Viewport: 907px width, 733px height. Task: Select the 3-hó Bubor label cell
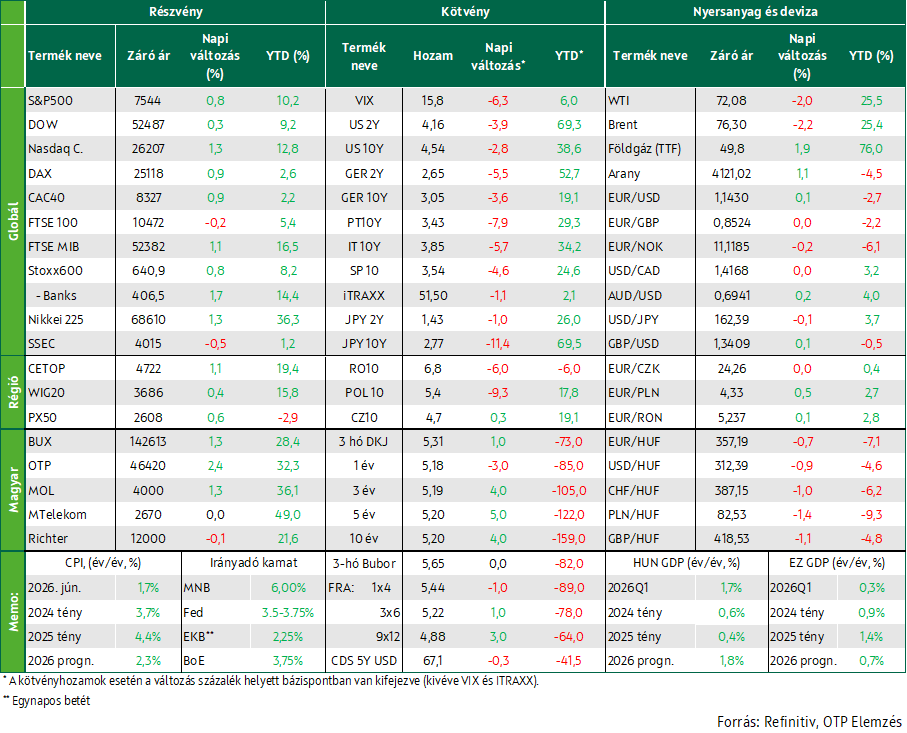[364, 563]
